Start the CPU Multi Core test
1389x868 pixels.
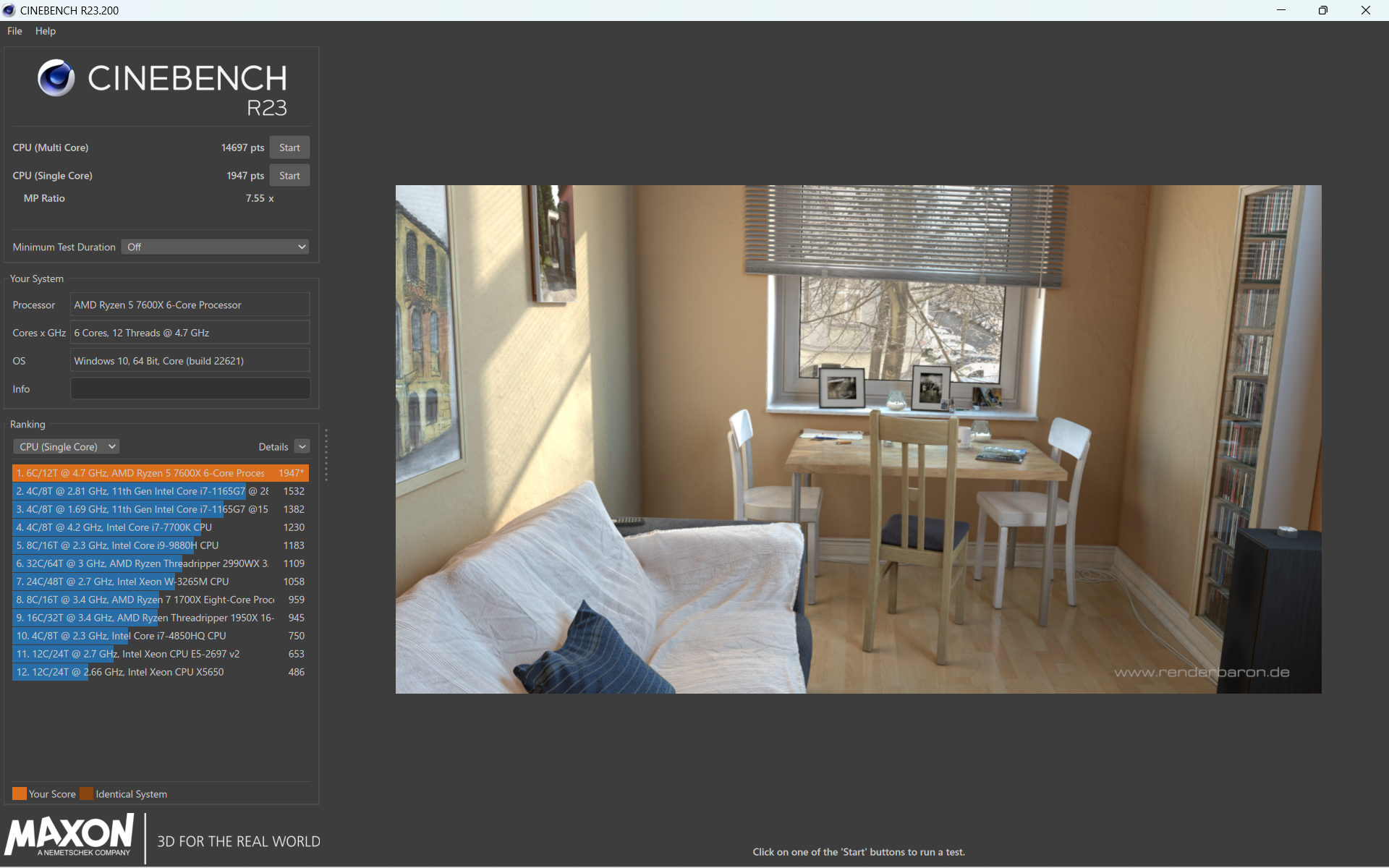point(289,148)
